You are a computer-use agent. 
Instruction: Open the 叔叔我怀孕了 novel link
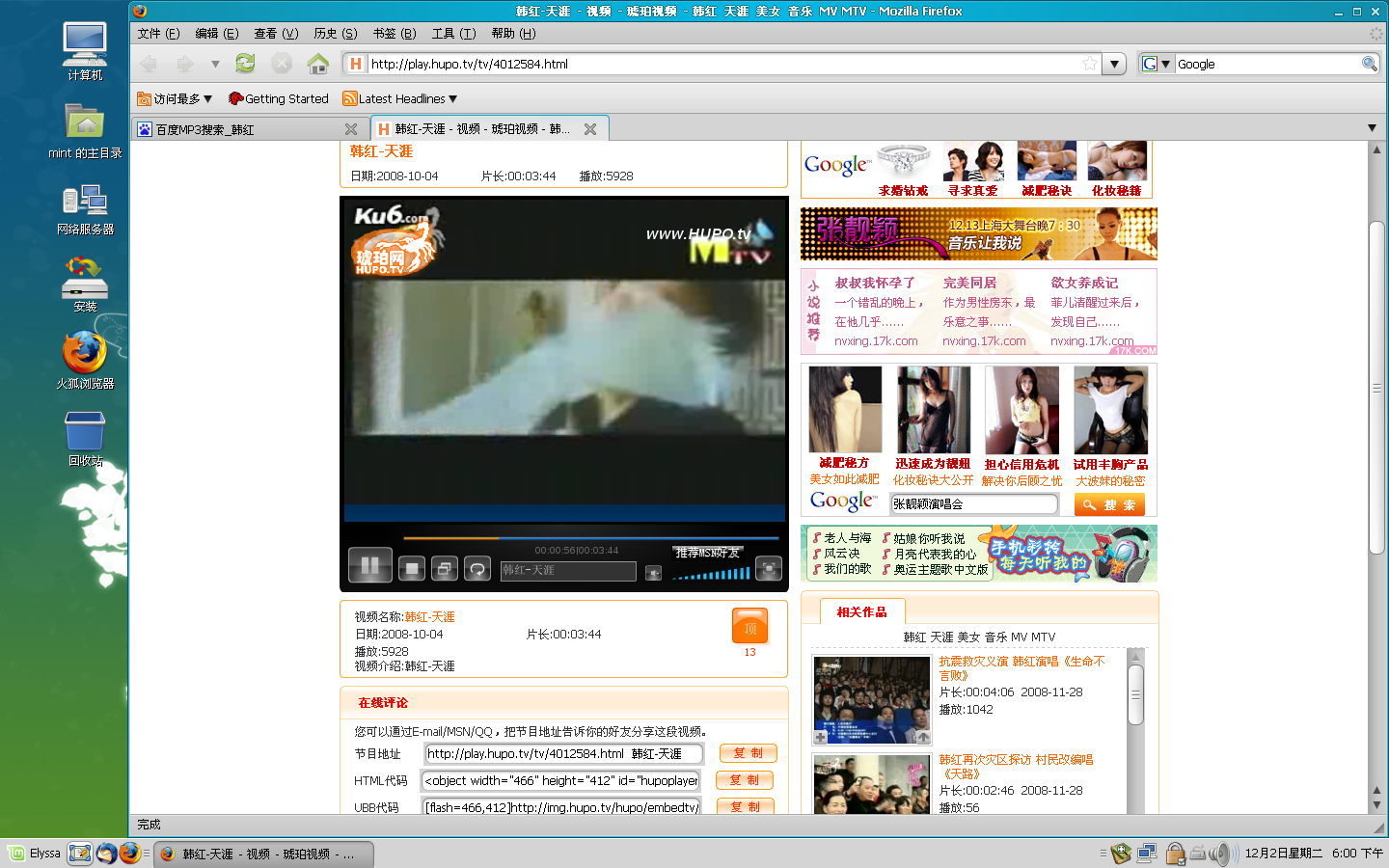[874, 283]
